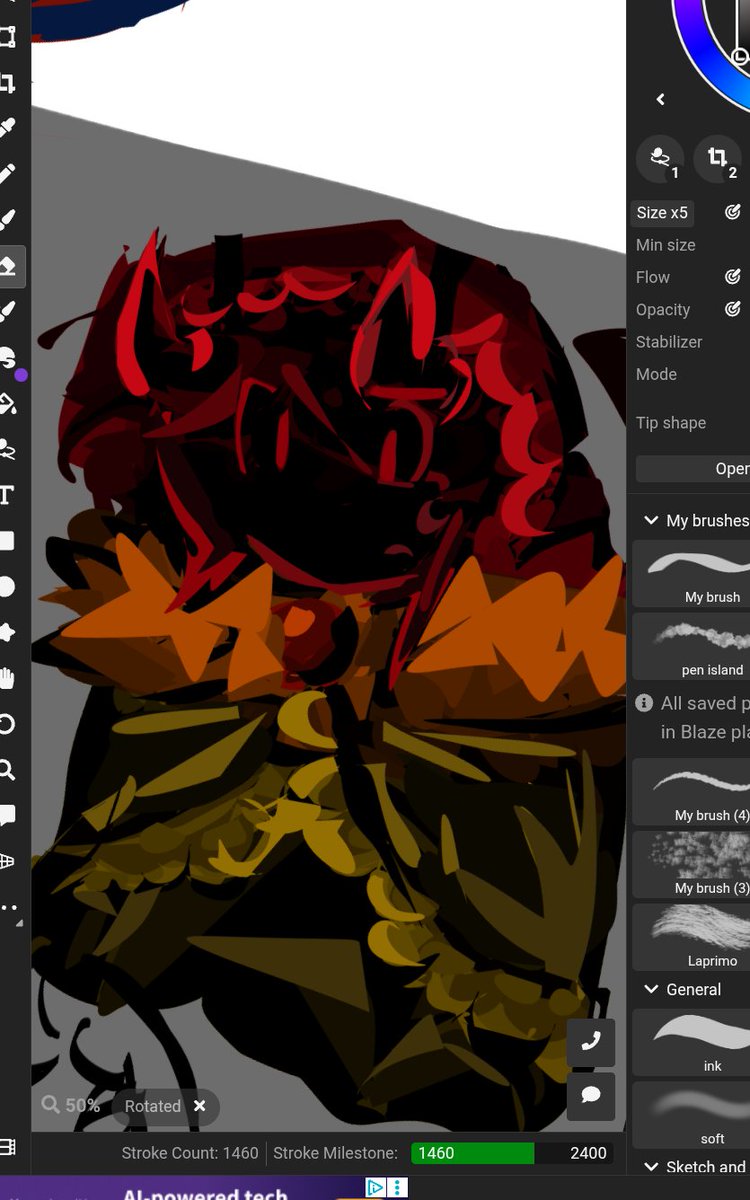Open the timeline filmstrip panel

[x=7, y=1147]
